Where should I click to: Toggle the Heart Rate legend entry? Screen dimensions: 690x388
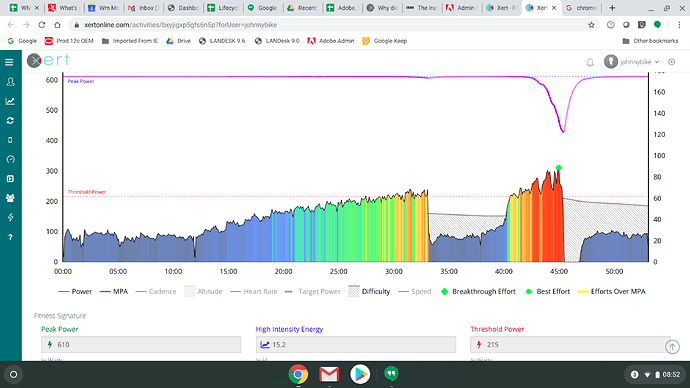pos(253,291)
